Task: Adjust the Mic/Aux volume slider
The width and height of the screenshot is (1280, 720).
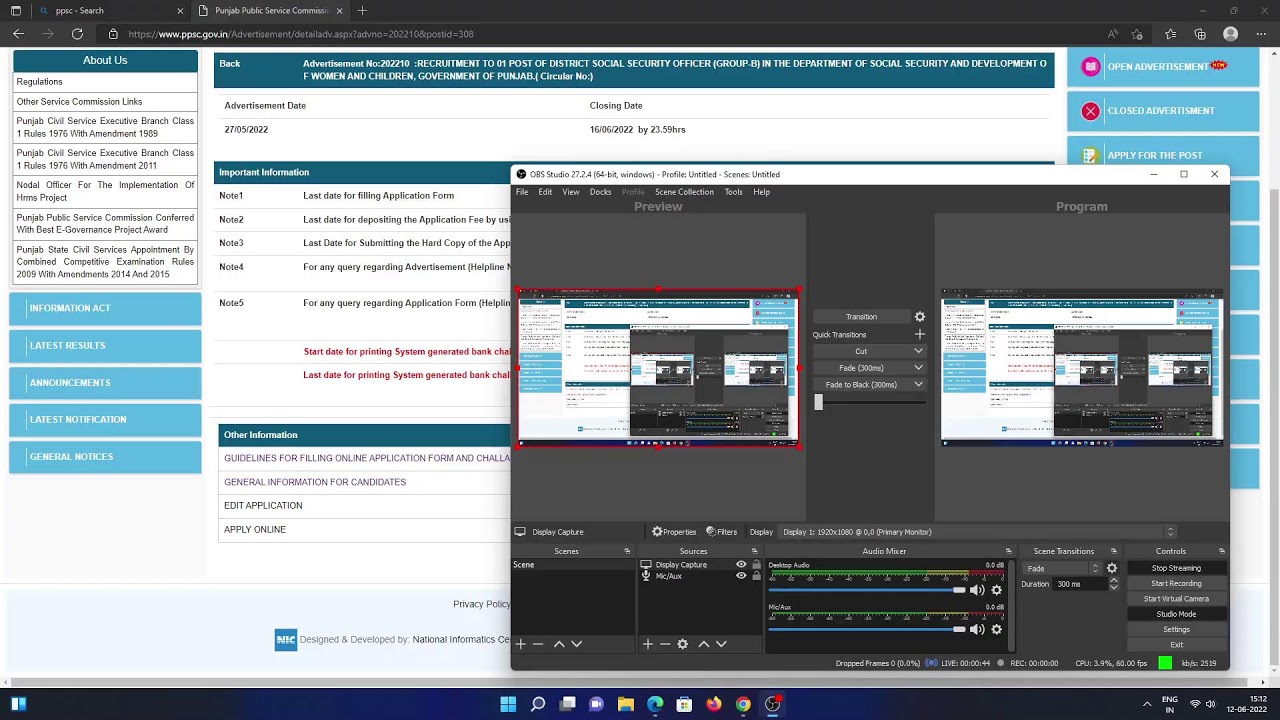Action: pos(867,629)
